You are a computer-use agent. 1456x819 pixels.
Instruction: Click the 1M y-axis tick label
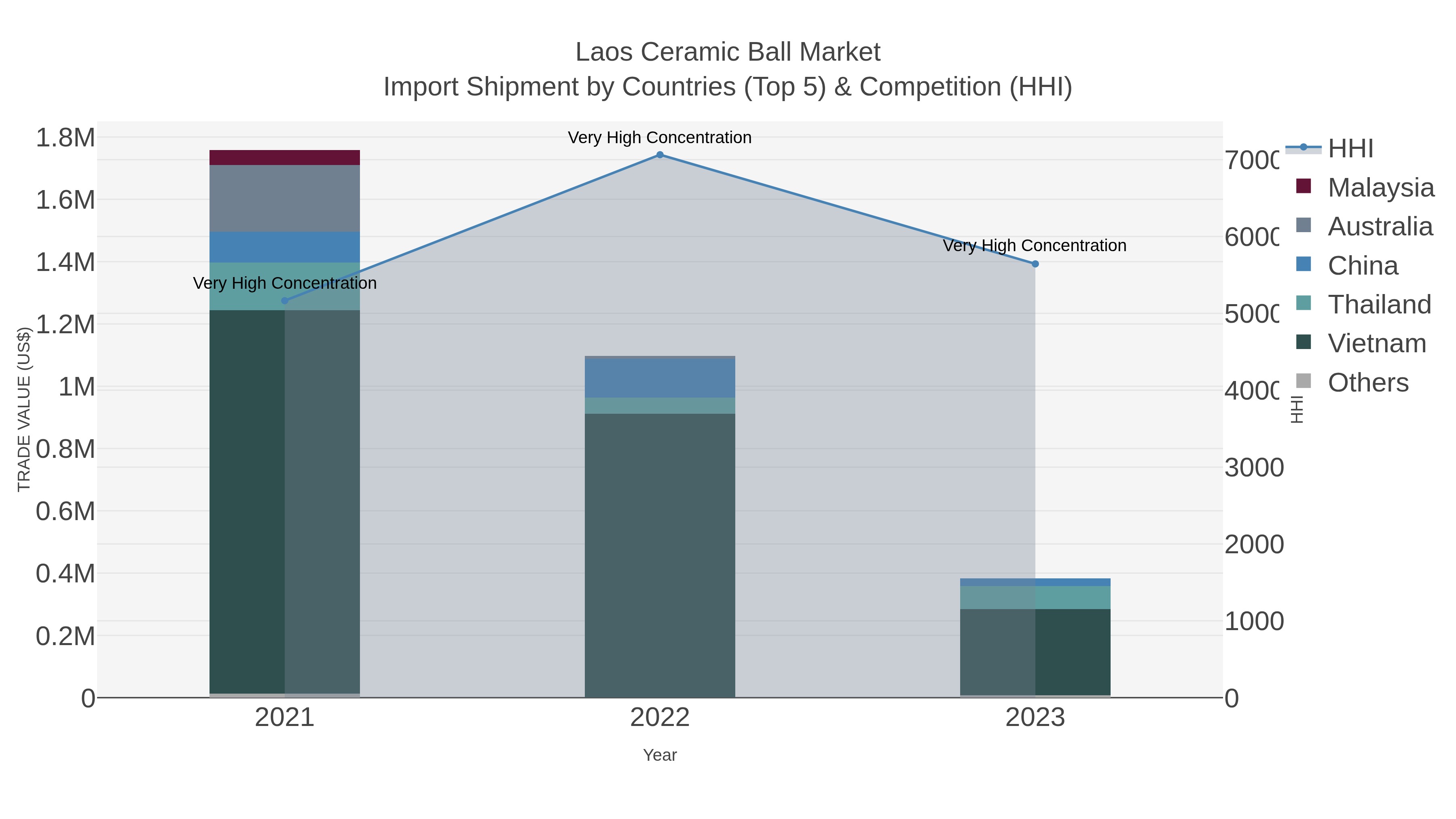77,387
